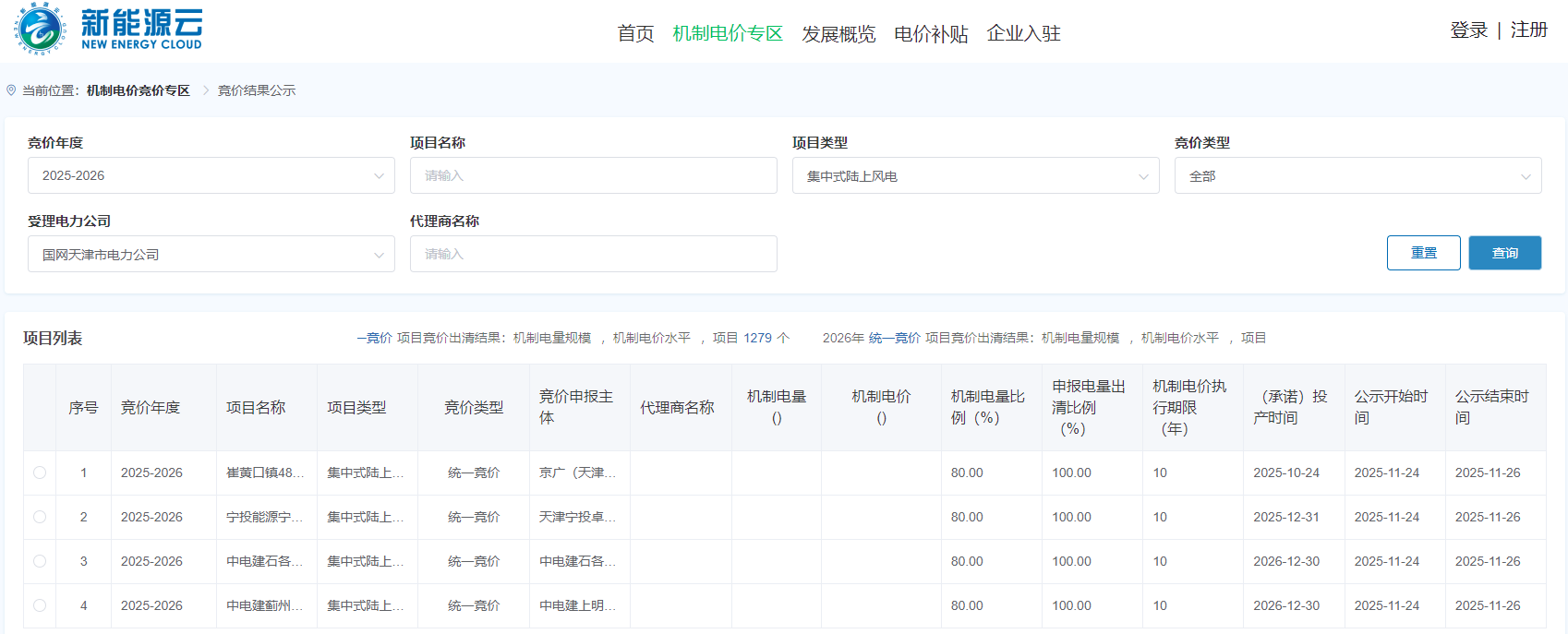Go to 发展概览 in top navigation
Screen dimensions: 1568x634
tap(838, 33)
